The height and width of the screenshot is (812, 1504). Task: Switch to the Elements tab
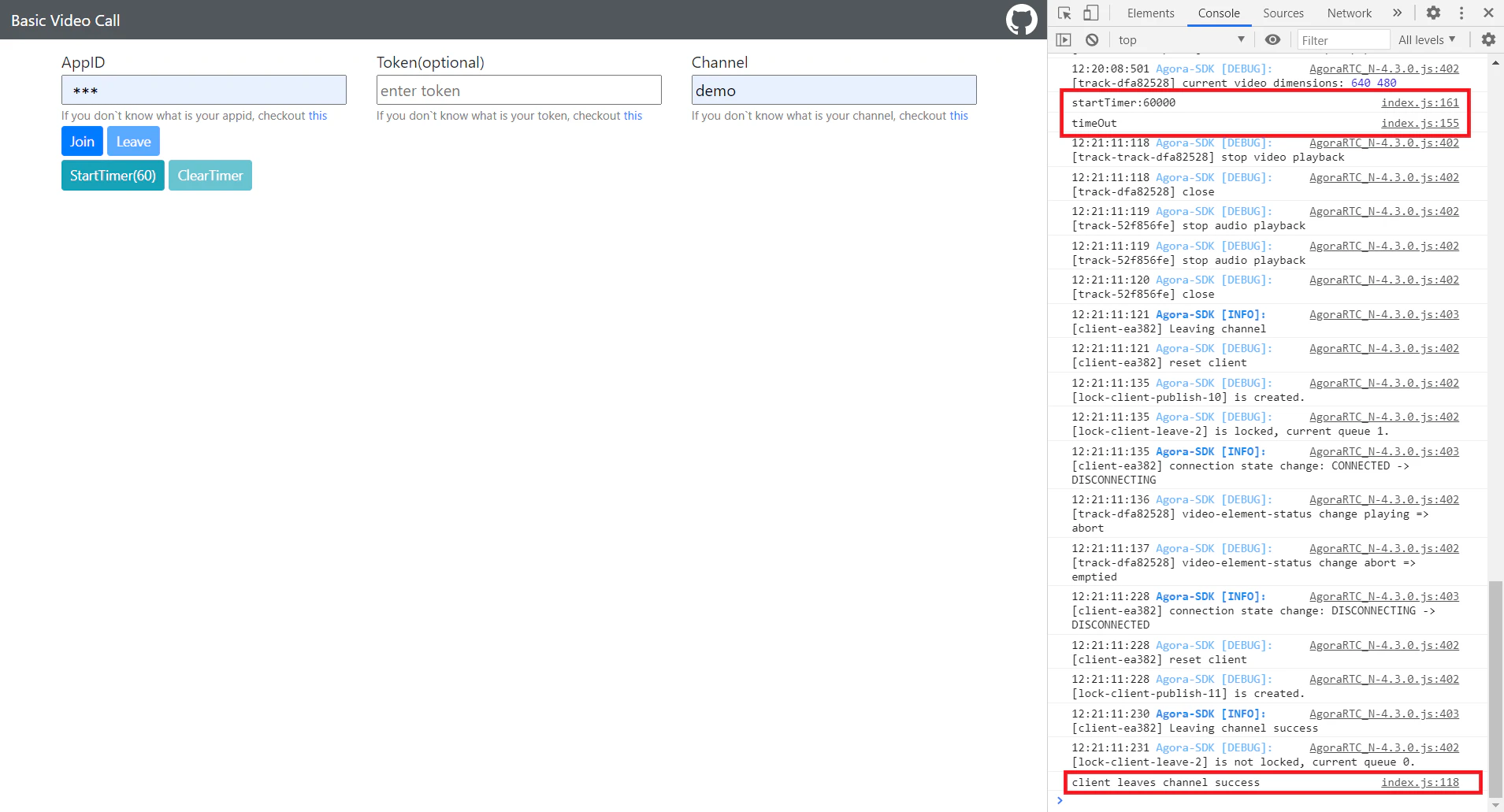pos(1150,13)
